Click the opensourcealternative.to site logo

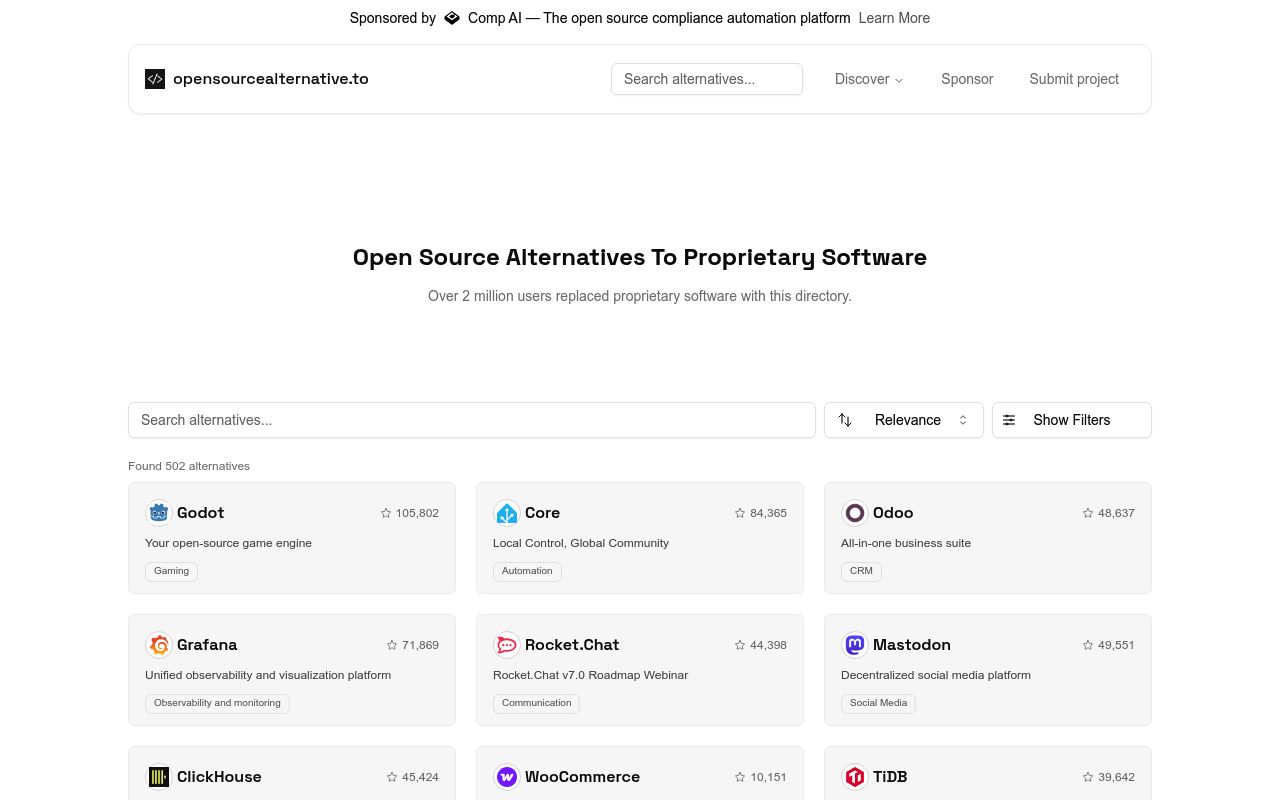[x=155, y=79]
